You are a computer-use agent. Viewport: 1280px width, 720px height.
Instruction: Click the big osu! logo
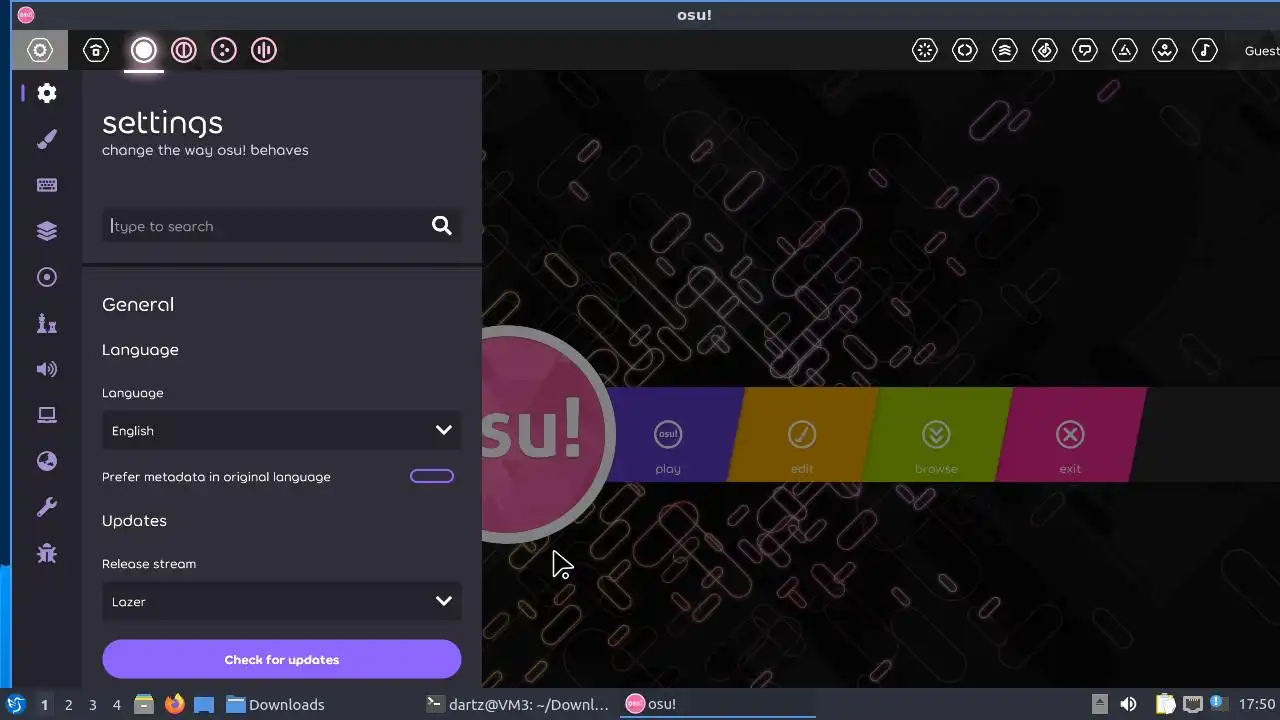[x=546, y=435]
